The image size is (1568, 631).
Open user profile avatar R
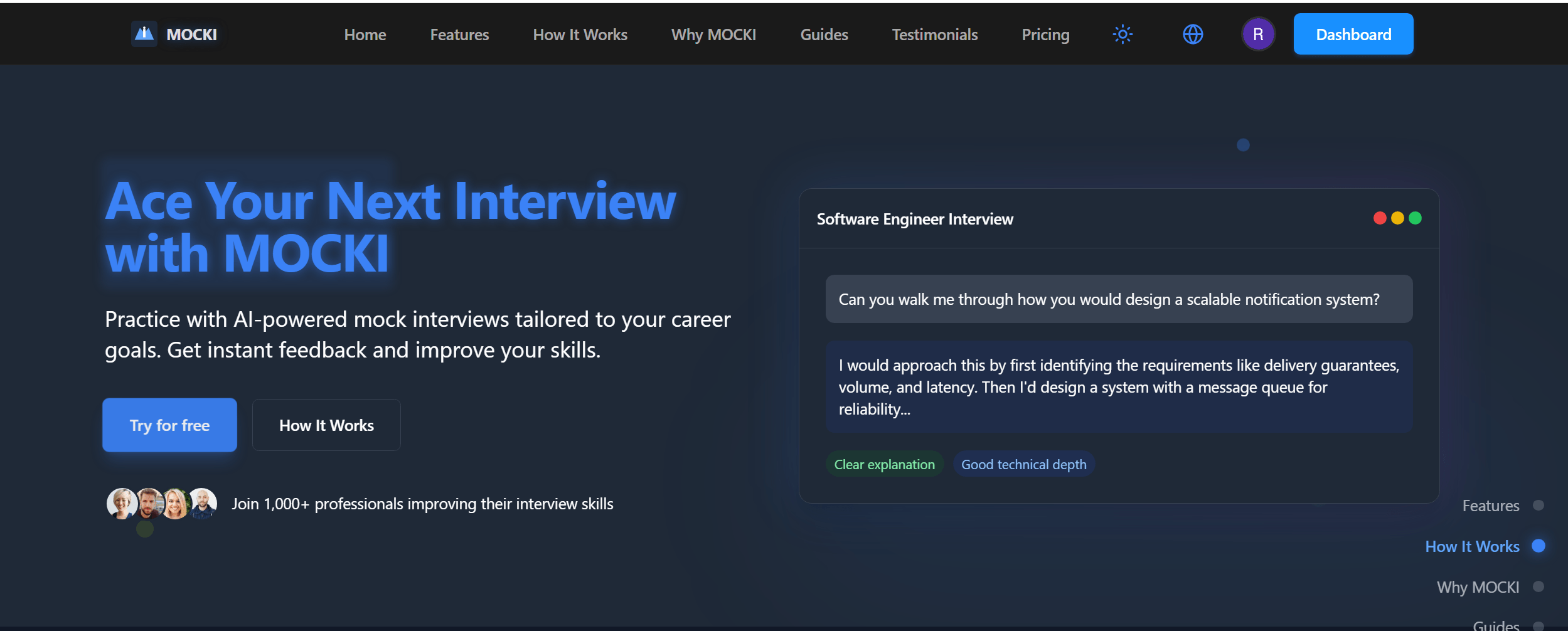(1258, 34)
